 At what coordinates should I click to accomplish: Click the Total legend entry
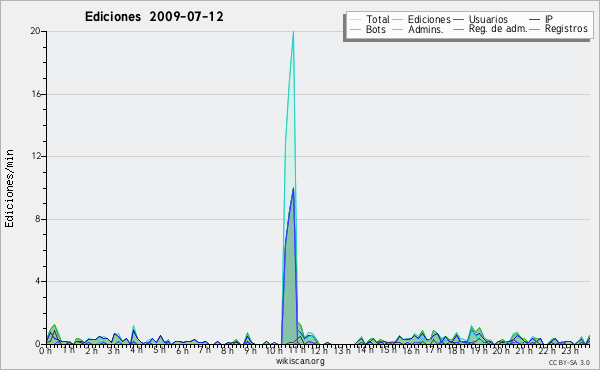(370, 19)
